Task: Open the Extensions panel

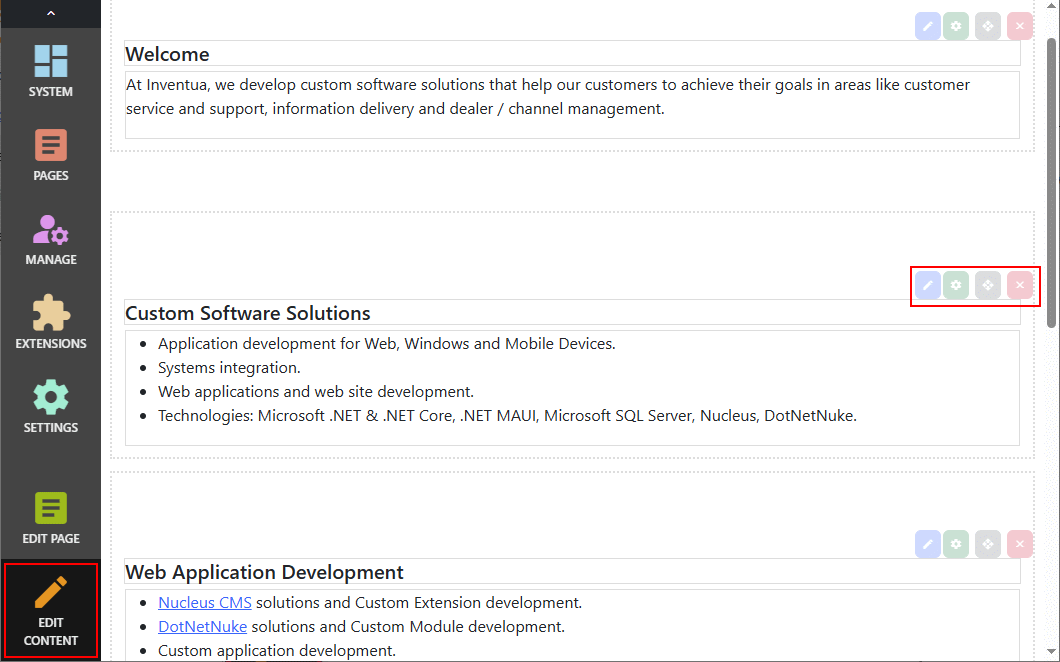Action: 50,323
